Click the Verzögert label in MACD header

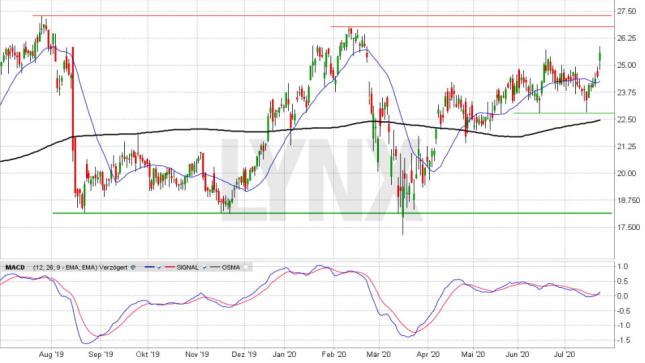[113, 268]
